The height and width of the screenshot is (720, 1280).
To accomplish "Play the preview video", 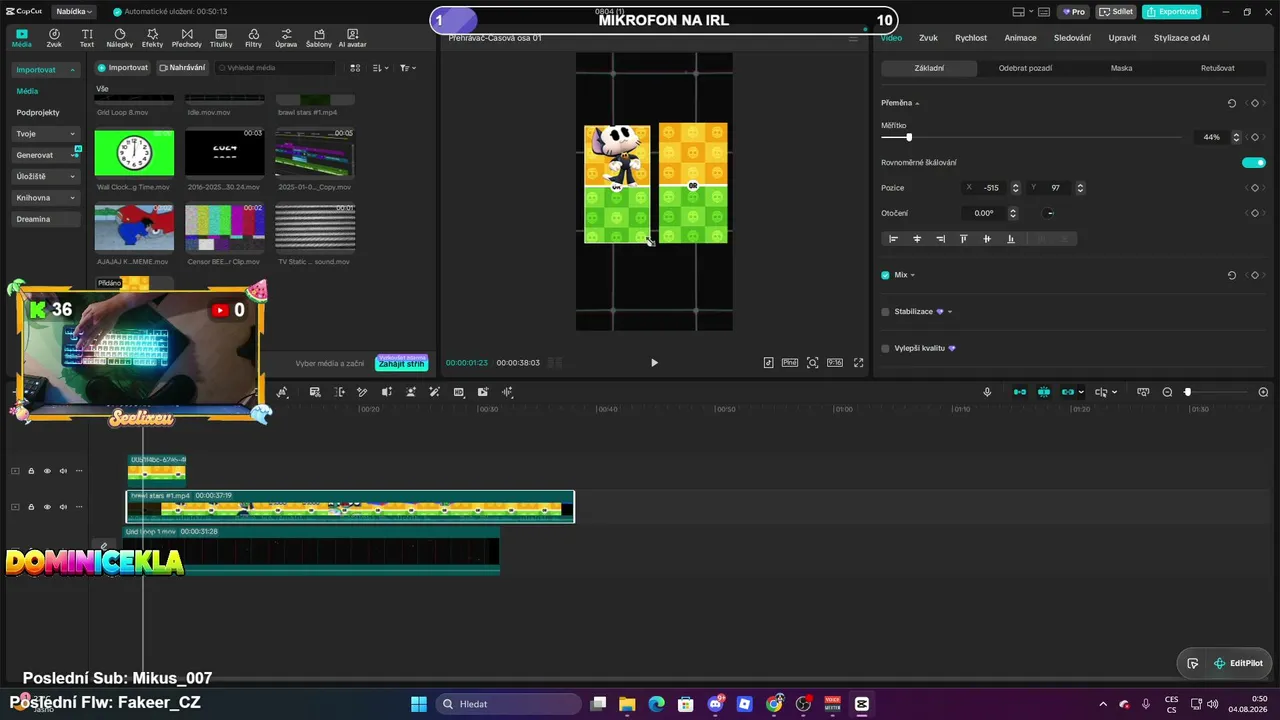I will tap(654, 363).
